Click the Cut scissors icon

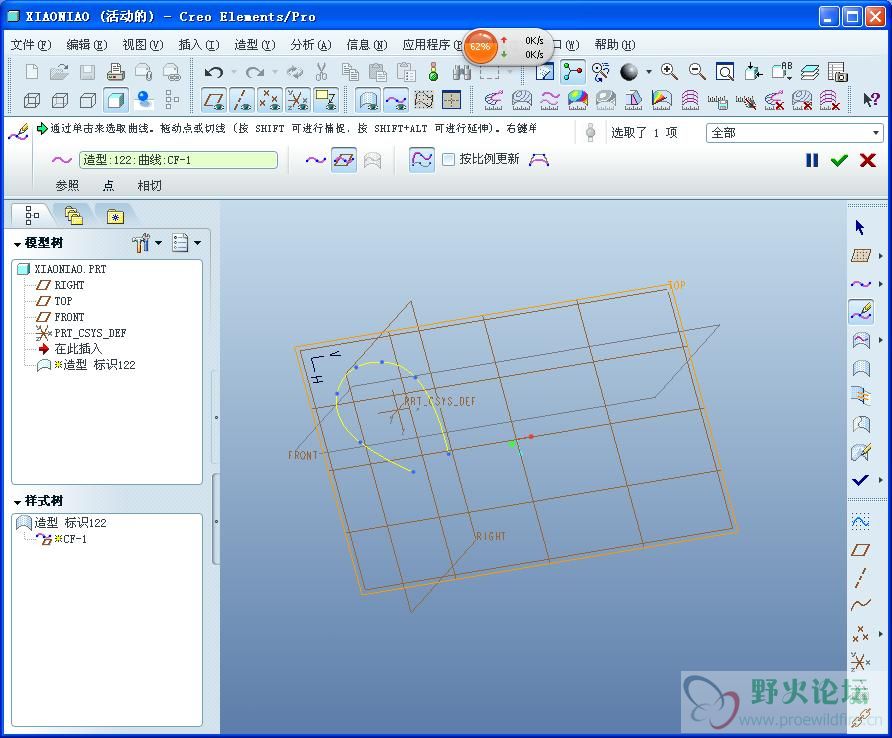pyautogui.click(x=321, y=72)
